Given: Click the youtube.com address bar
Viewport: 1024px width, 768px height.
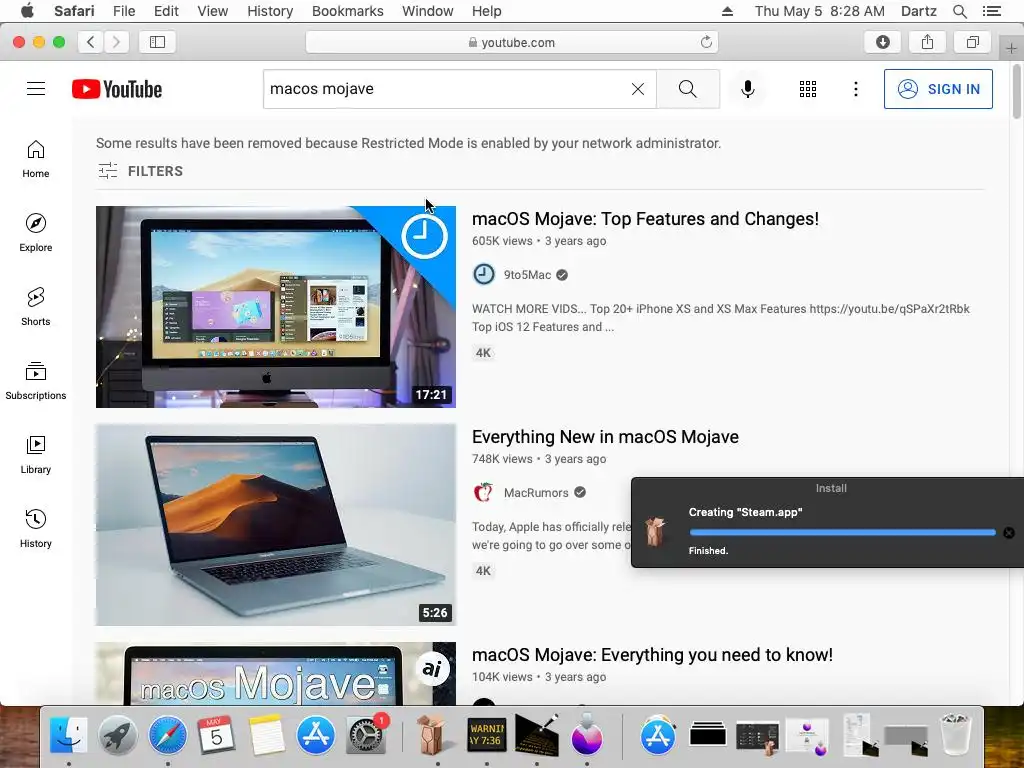Looking at the screenshot, I should coord(512,42).
